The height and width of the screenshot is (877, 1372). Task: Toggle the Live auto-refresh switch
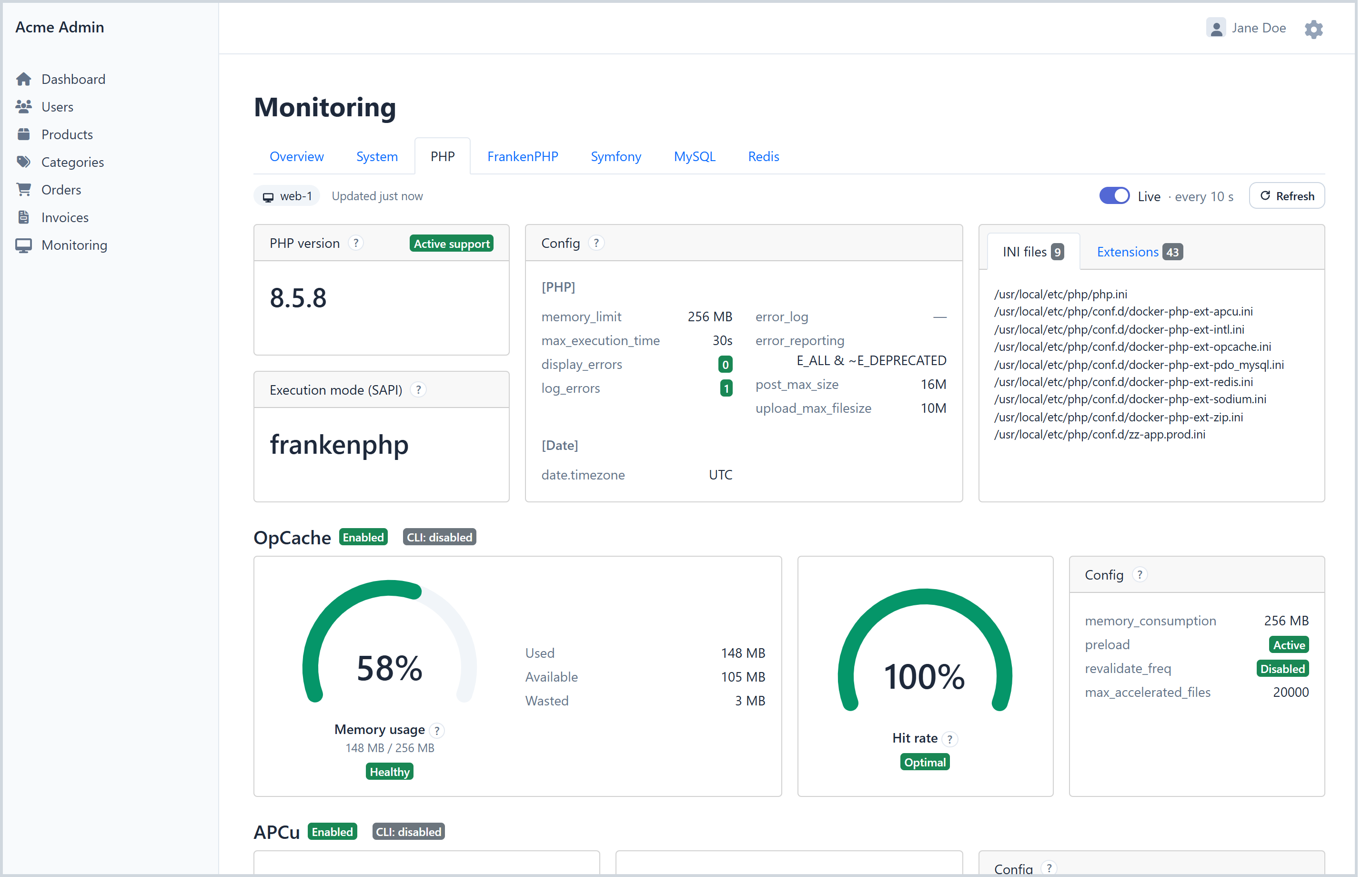click(1114, 195)
